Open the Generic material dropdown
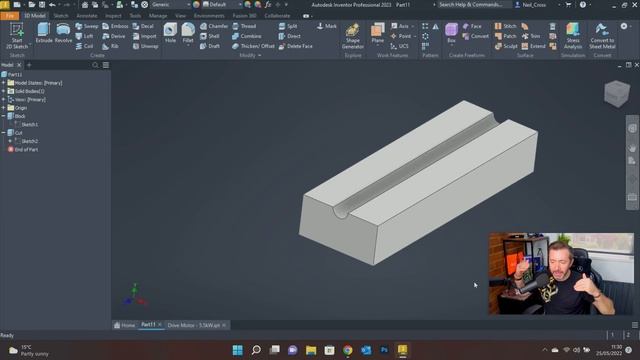Viewport: 640px width, 360px height. pos(171,4)
